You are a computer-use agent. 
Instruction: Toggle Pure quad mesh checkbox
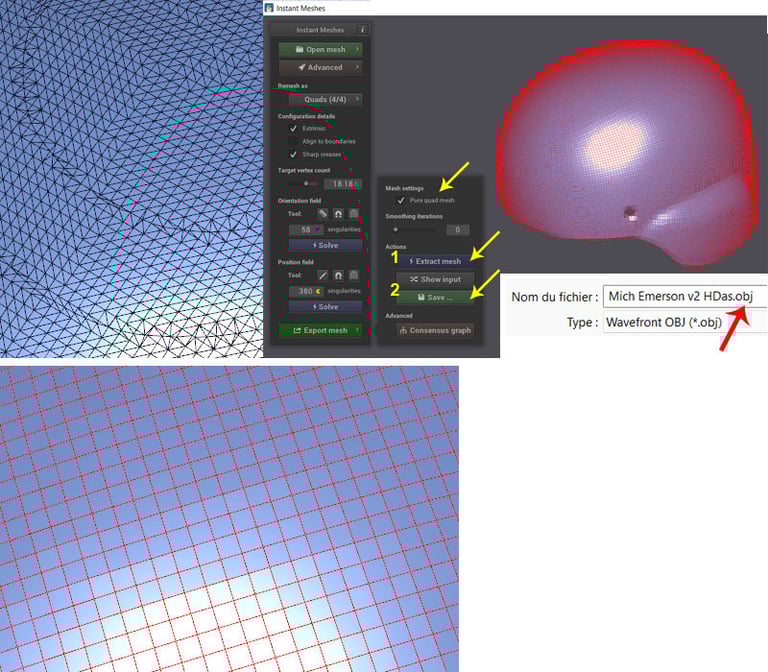401,200
